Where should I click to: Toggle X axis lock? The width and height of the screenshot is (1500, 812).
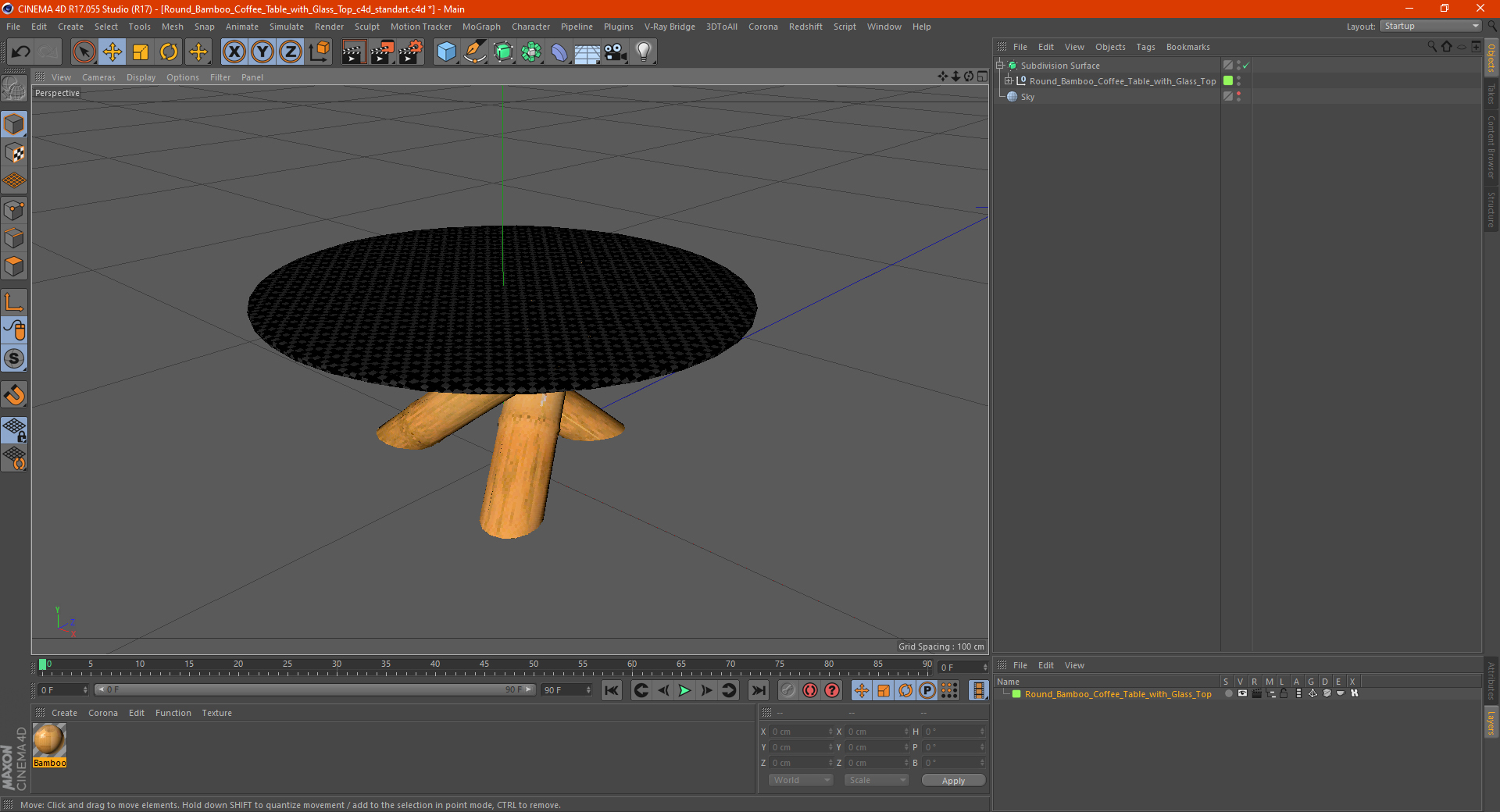click(x=234, y=52)
